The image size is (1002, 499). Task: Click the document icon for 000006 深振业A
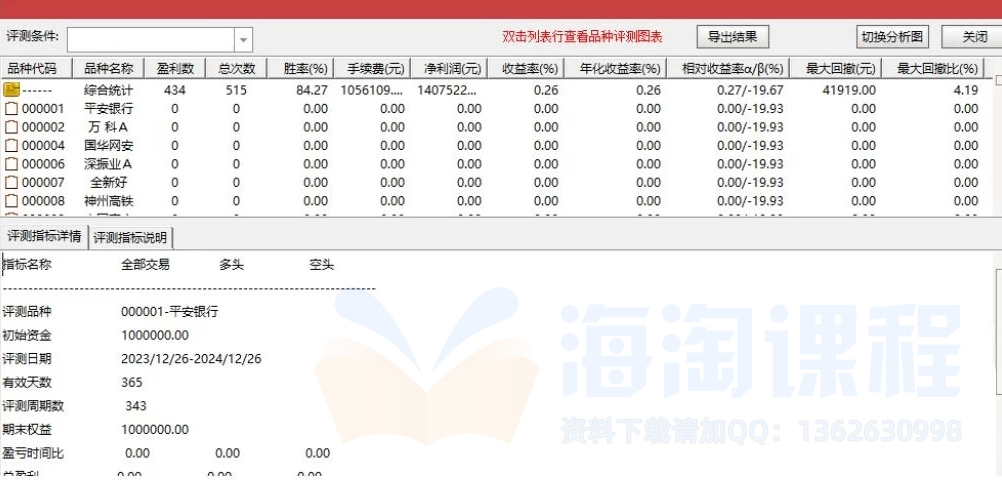coord(12,164)
